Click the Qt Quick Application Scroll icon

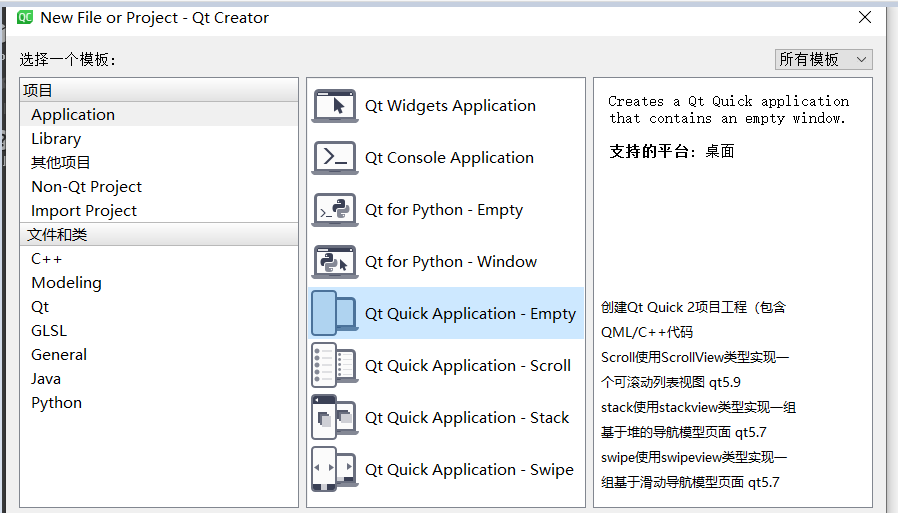335,365
